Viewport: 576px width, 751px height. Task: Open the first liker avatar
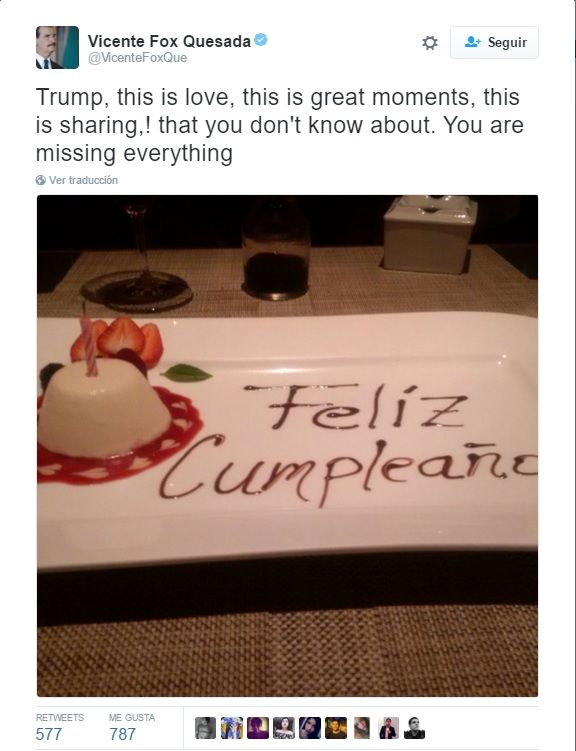205,728
